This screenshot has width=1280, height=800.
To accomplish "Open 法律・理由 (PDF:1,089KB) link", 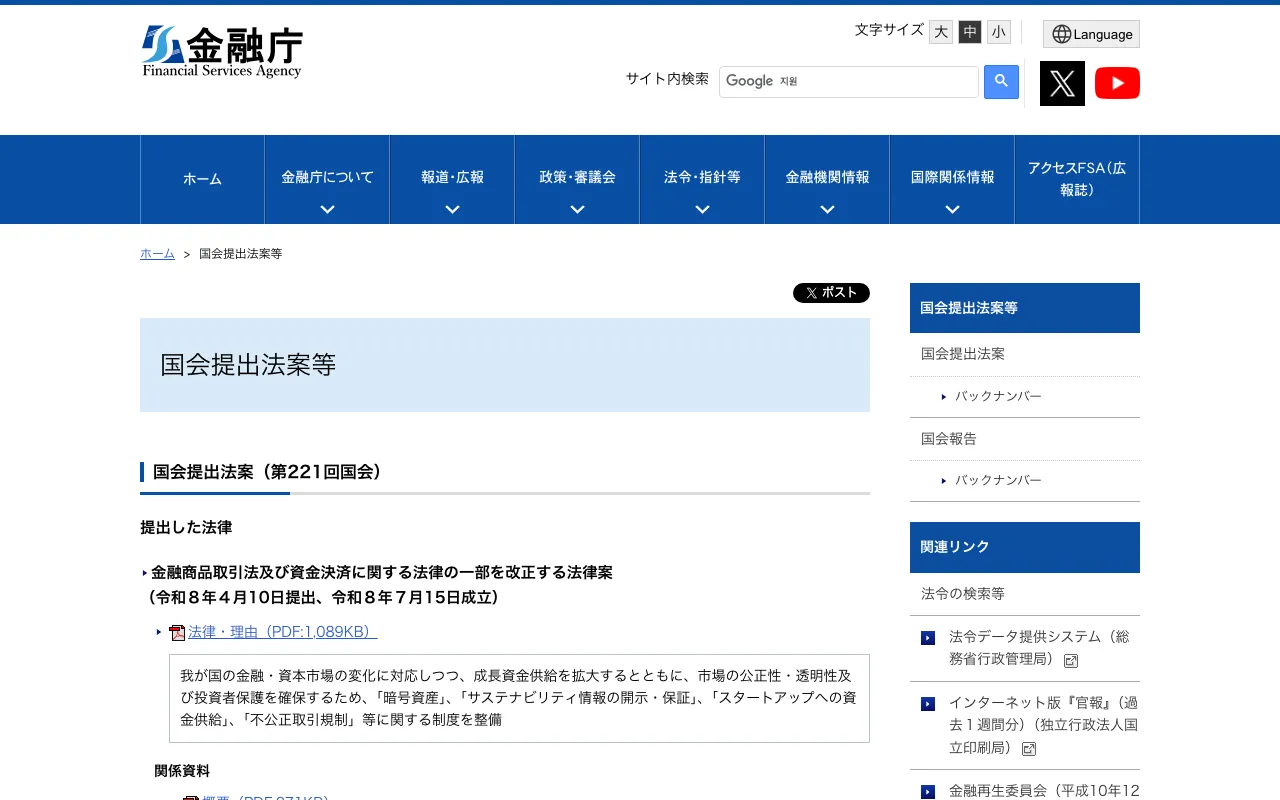I will point(282,632).
